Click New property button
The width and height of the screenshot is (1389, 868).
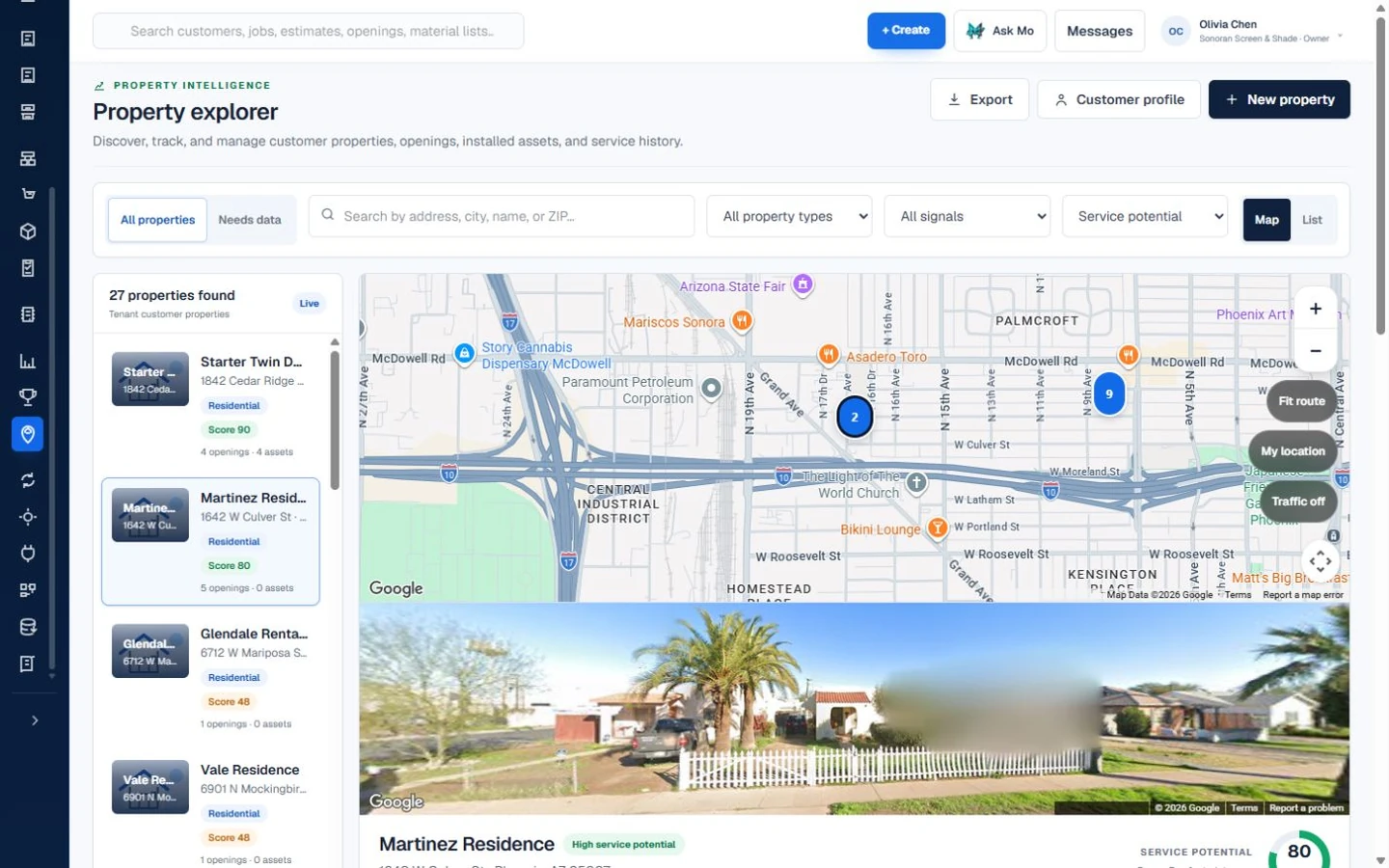pyautogui.click(x=1279, y=99)
